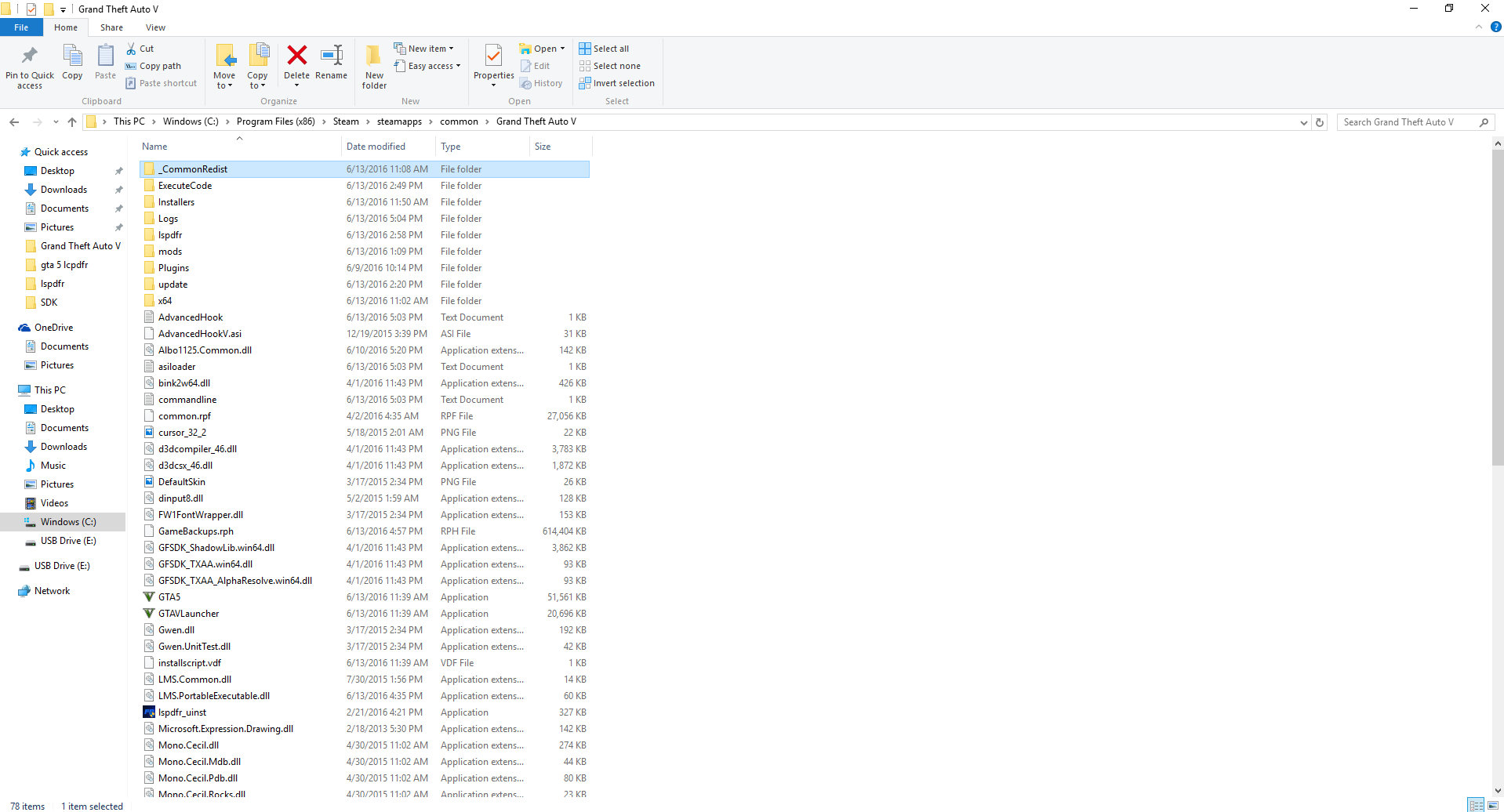Viewport: 1504px width, 812px height.
Task: Select Music under This PC
Action: pyautogui.click(x=53, y=466)
